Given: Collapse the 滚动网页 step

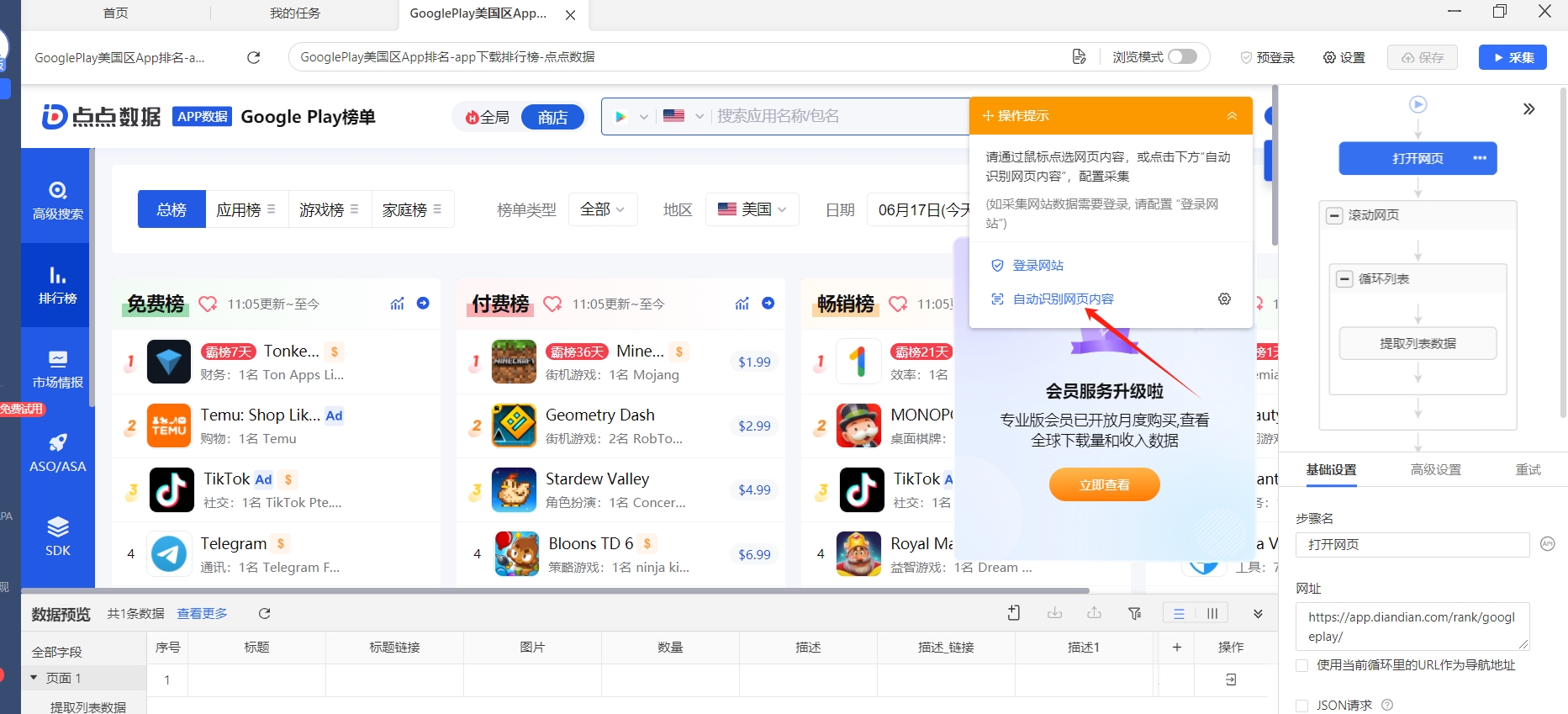Looking at the screenshot, I should click(1334, 215).
